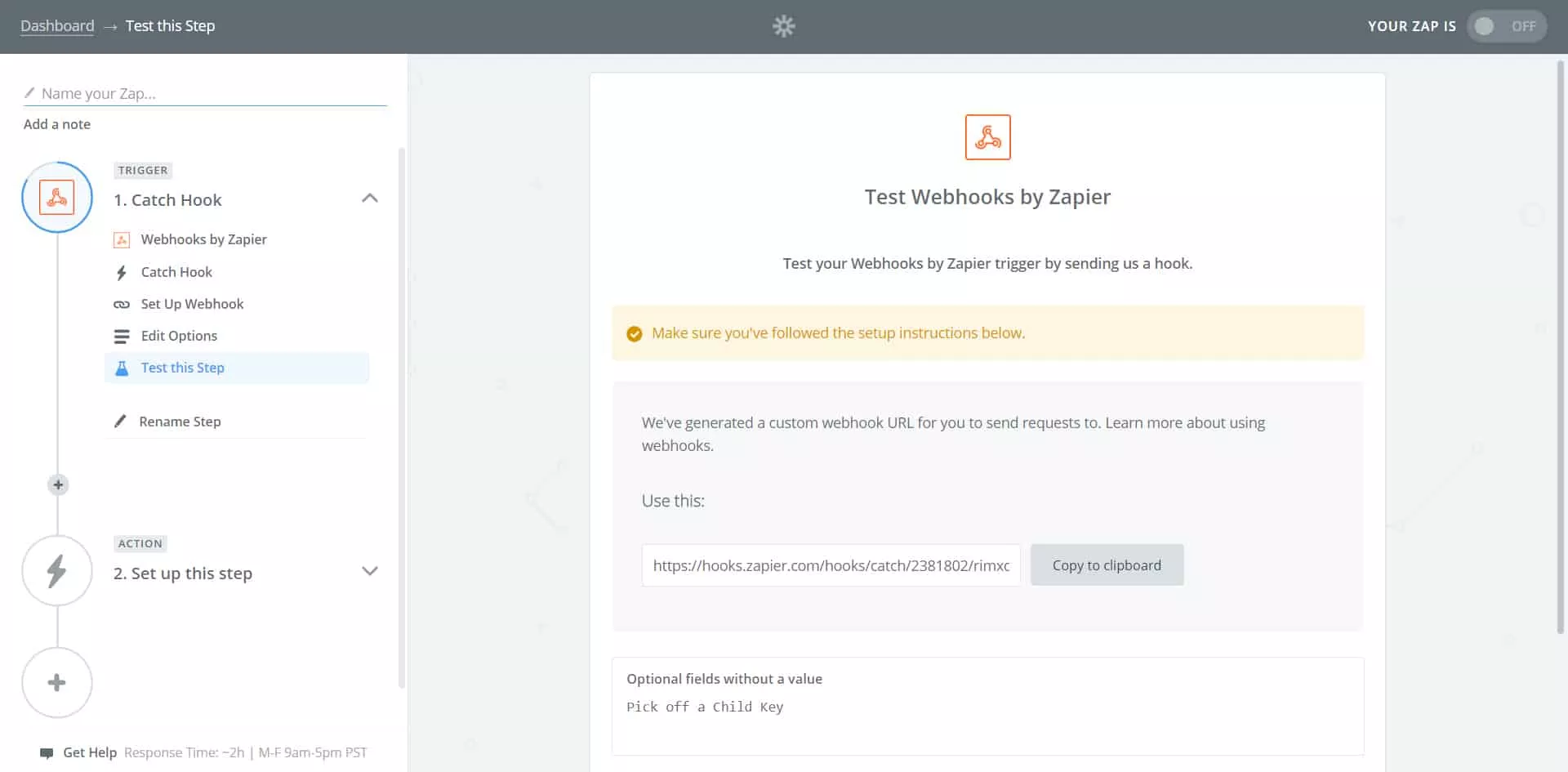
Task: Expand the Set up this step action
Action: 370,571
